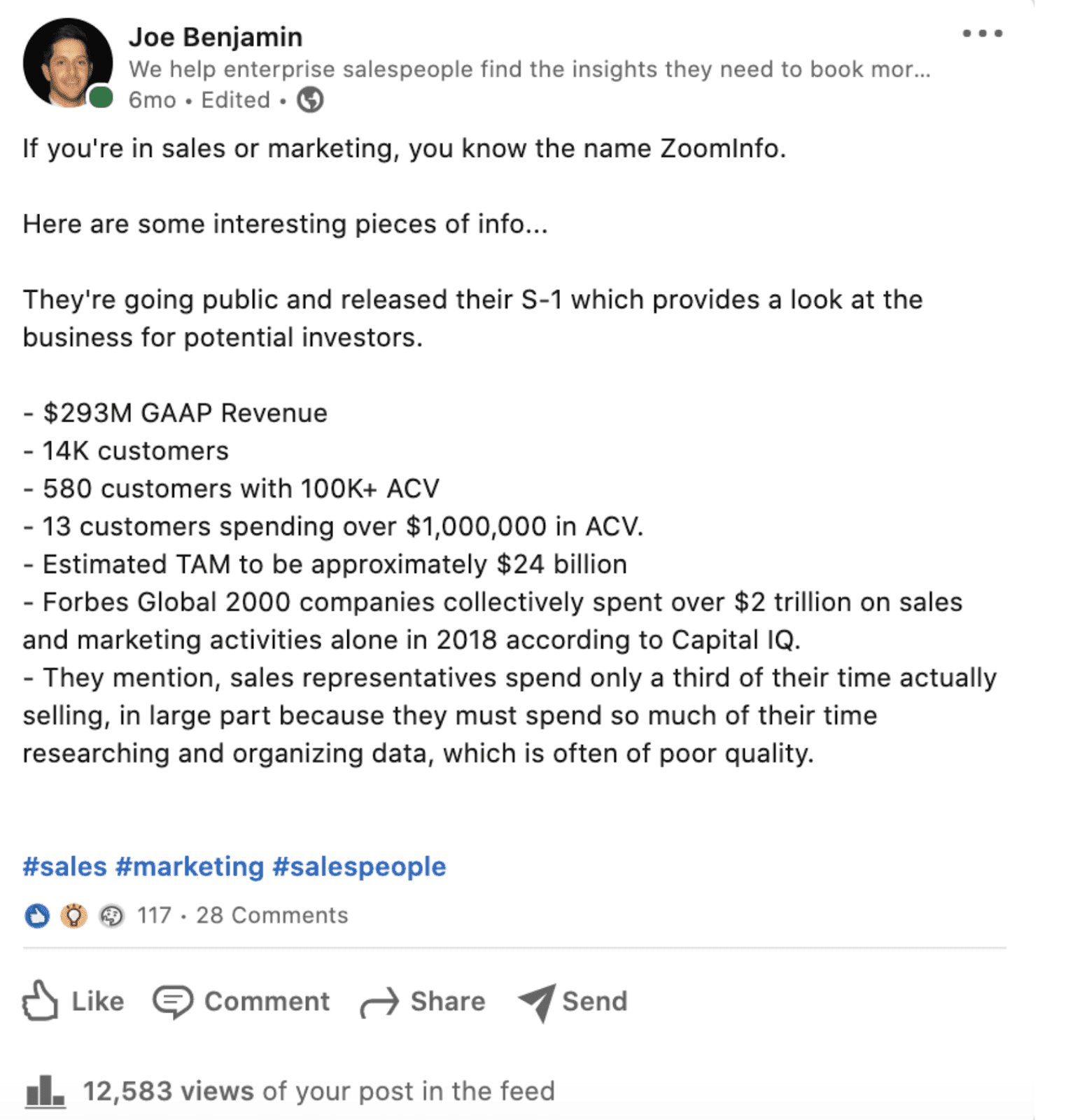Open the #marketing hashtag page
This screenshot has height=1120, width=1068.
coord(190,866)
